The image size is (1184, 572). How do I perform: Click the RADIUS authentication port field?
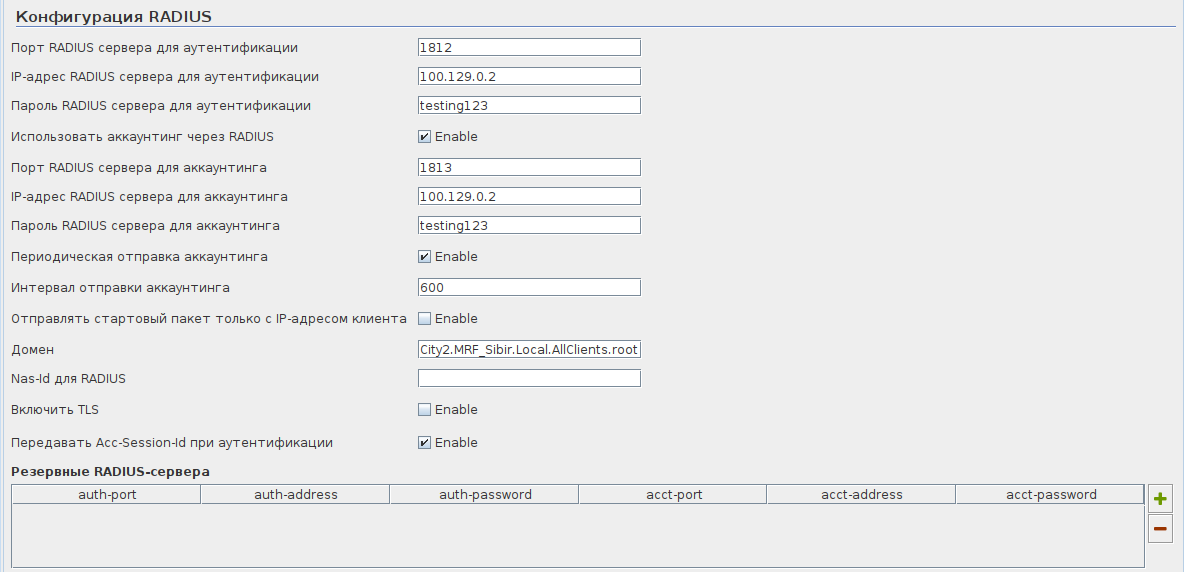click(x=529, y=47)
